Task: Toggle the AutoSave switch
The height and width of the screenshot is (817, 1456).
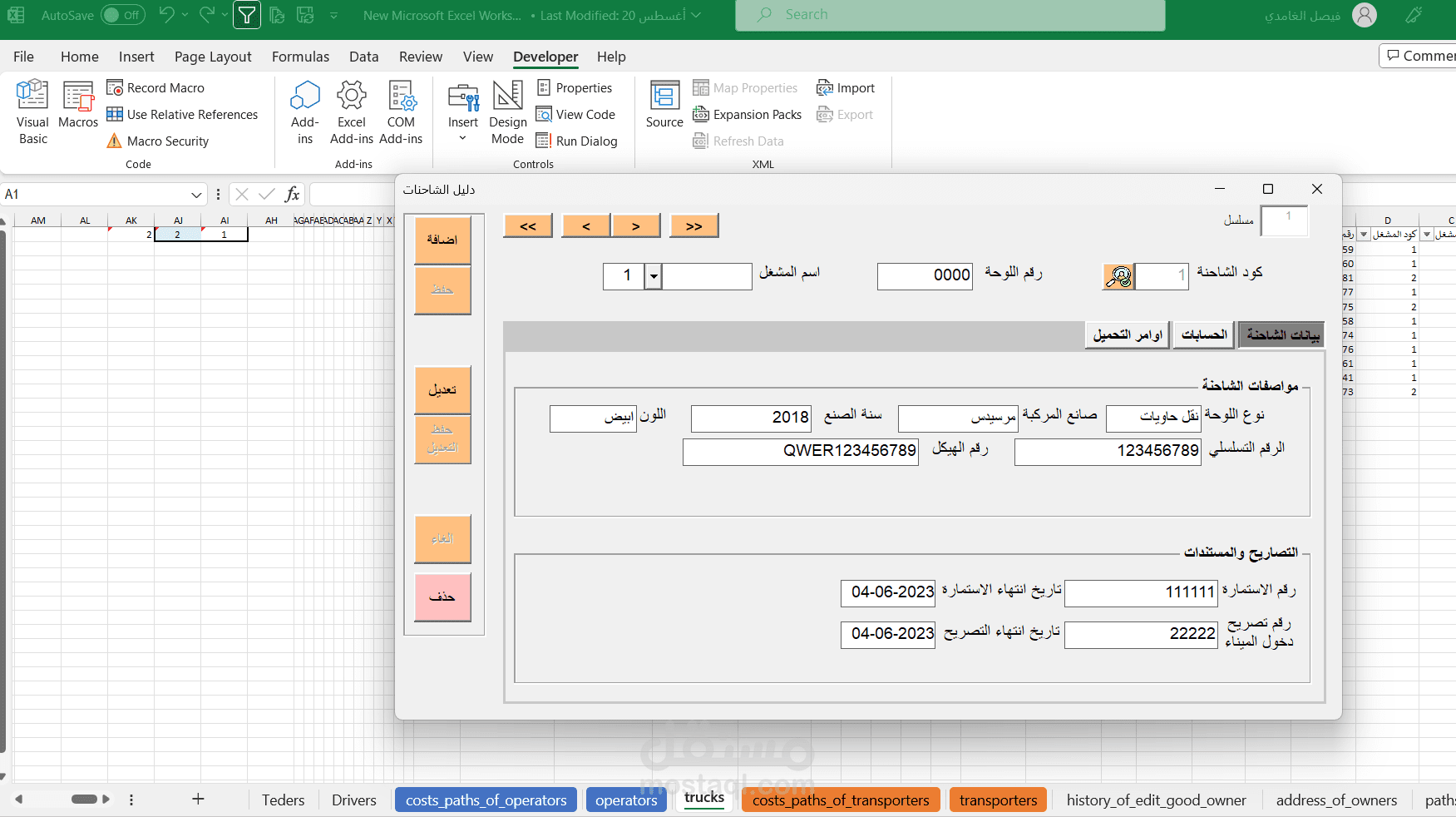Action: pyautogui.click(x=122, y=15)
